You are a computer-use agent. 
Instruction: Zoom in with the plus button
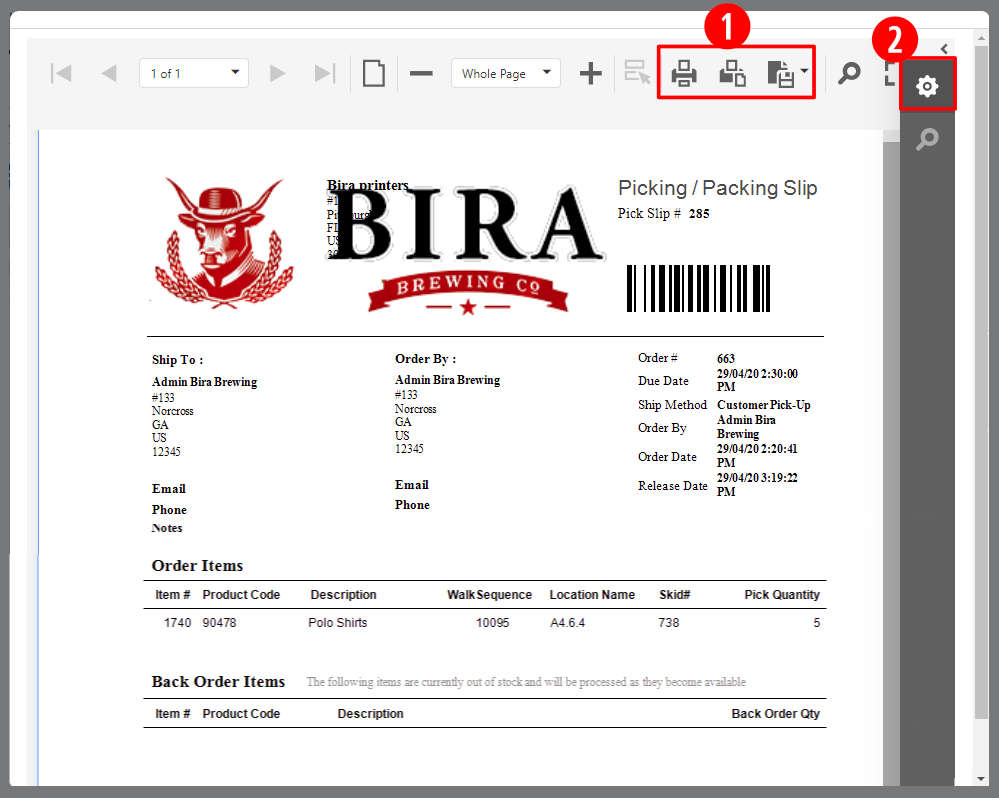tap(591, 73)
